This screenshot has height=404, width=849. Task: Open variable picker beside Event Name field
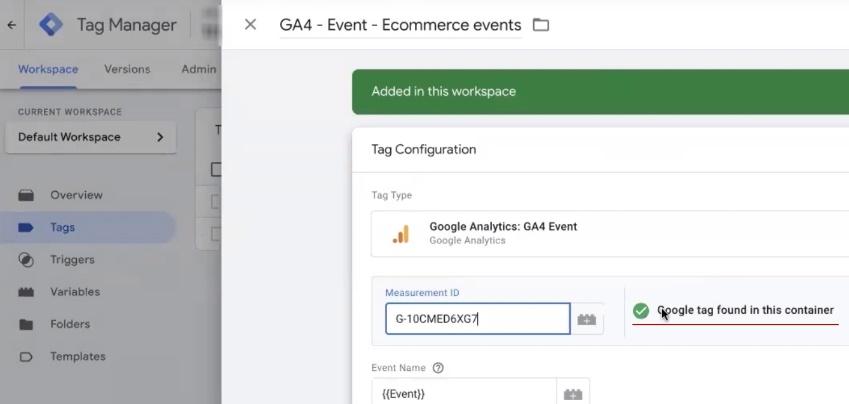click(574, 393)
